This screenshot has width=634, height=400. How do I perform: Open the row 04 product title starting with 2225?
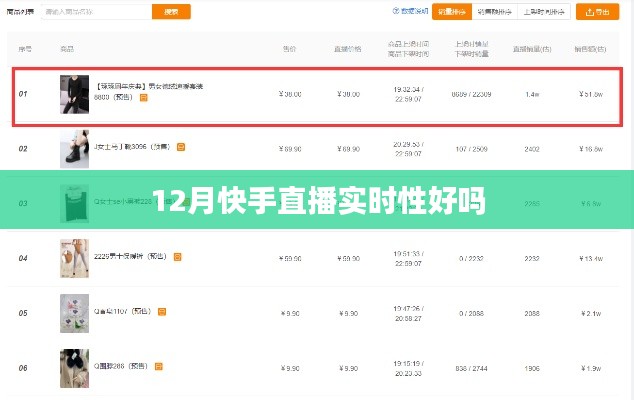coord(130,256)
